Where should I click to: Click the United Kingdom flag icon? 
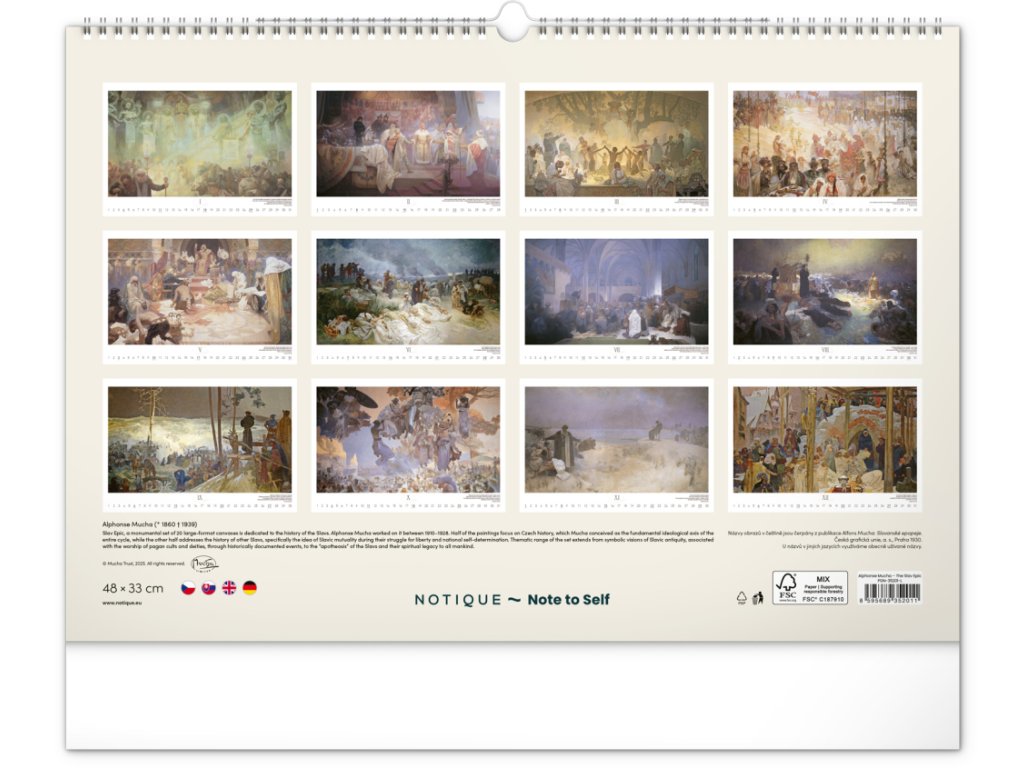pos(229,588)
